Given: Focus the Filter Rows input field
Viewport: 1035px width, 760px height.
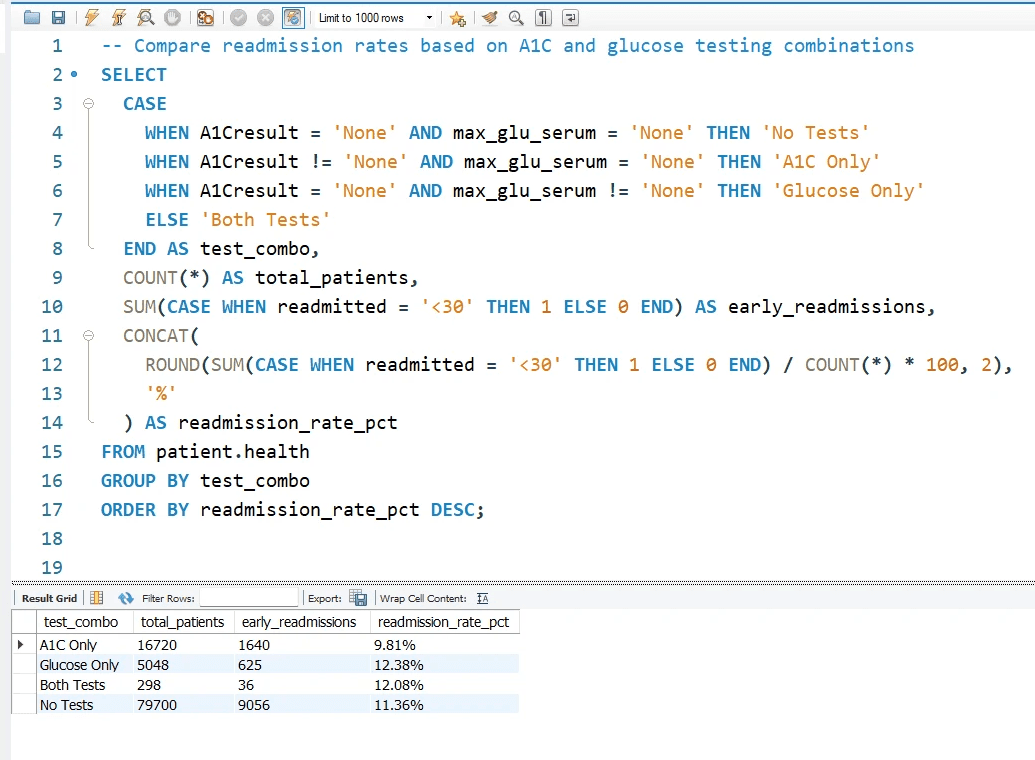Looking at the screenshot, I should pyautogui.click(x=249, y=598).
